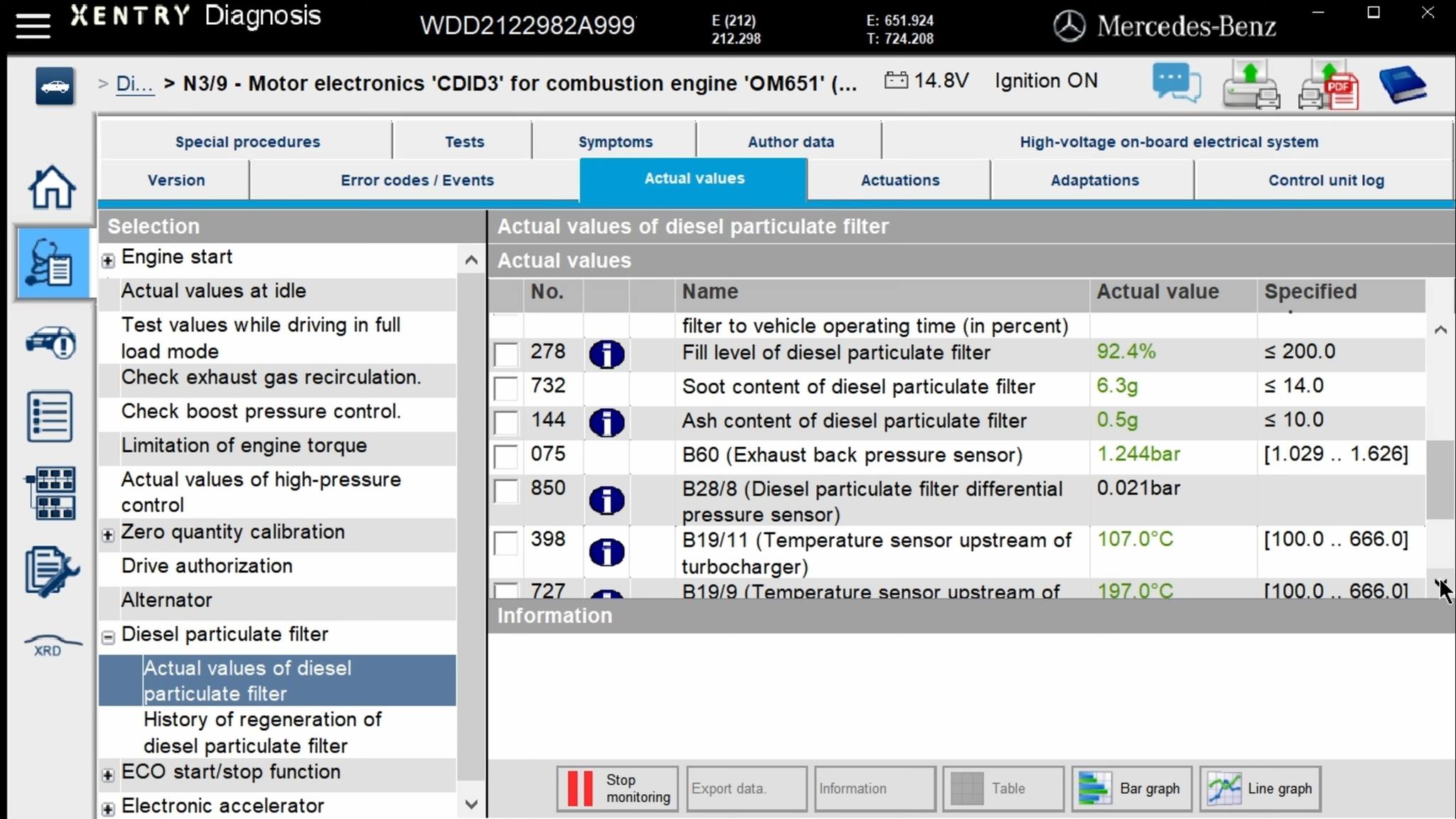
Task: Open the Special procedures tab
Action: point(247,141)
